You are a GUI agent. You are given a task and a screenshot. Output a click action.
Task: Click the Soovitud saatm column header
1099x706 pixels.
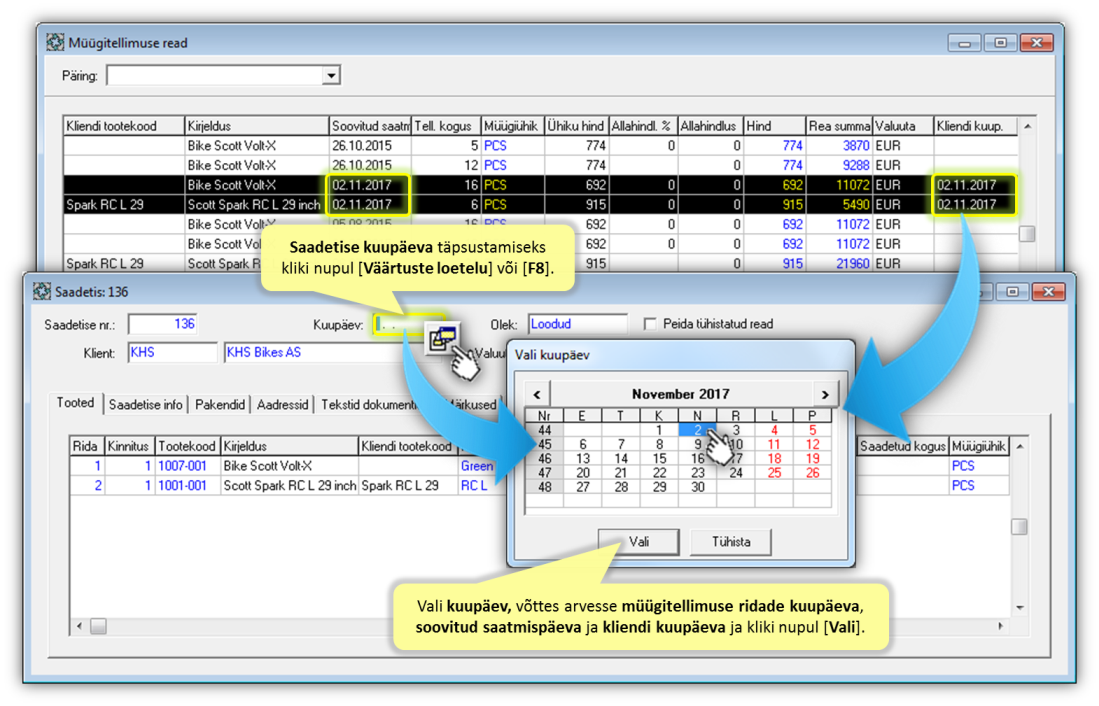tap(370, 126)
